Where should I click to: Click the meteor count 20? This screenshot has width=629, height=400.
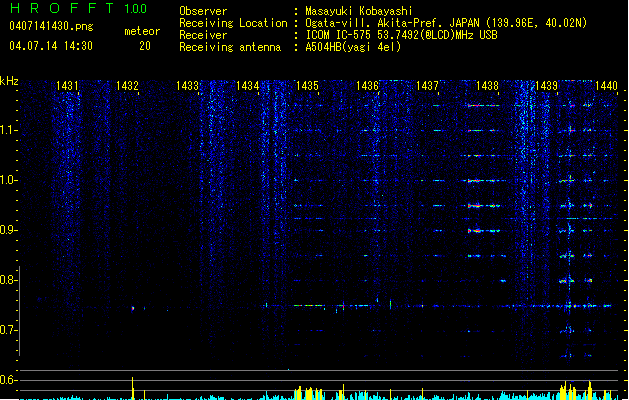point(145,46)
